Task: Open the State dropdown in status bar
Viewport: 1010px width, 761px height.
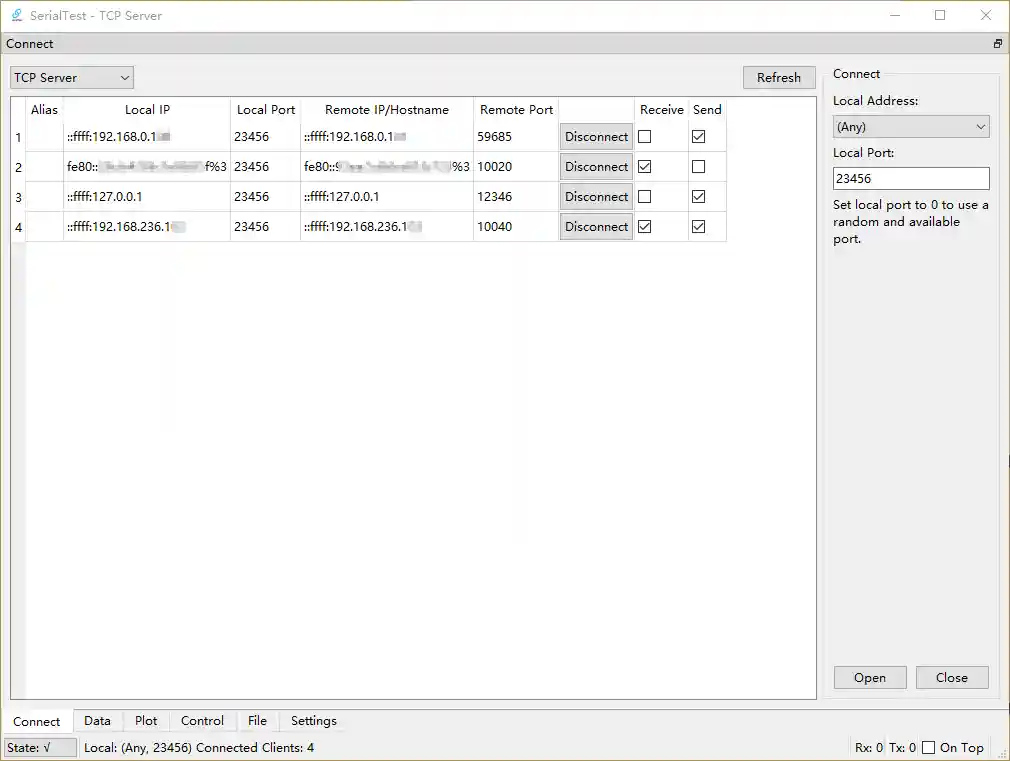Action: coord(40,747)
